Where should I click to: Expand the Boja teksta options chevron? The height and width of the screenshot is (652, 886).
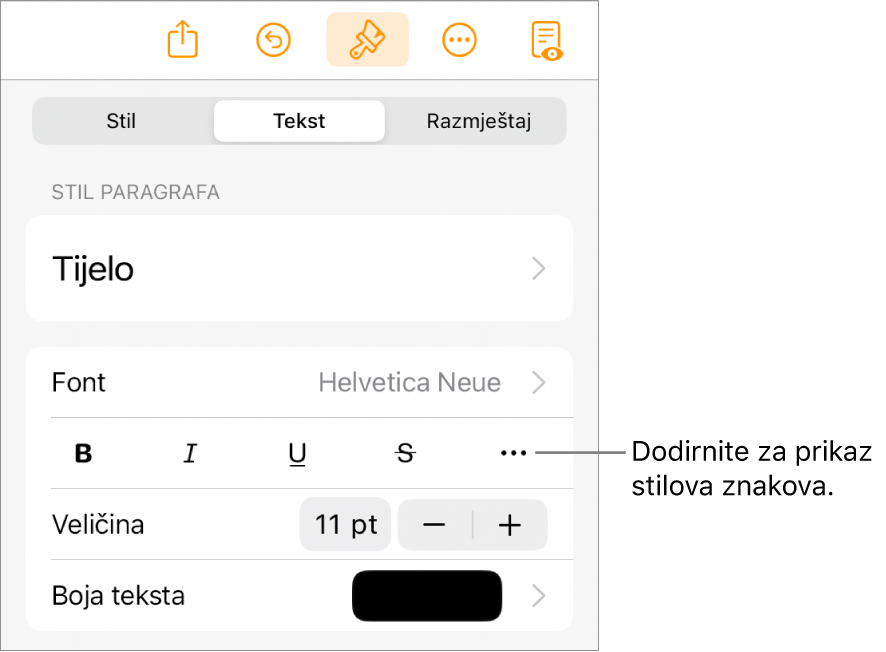[x=539, y=596]
